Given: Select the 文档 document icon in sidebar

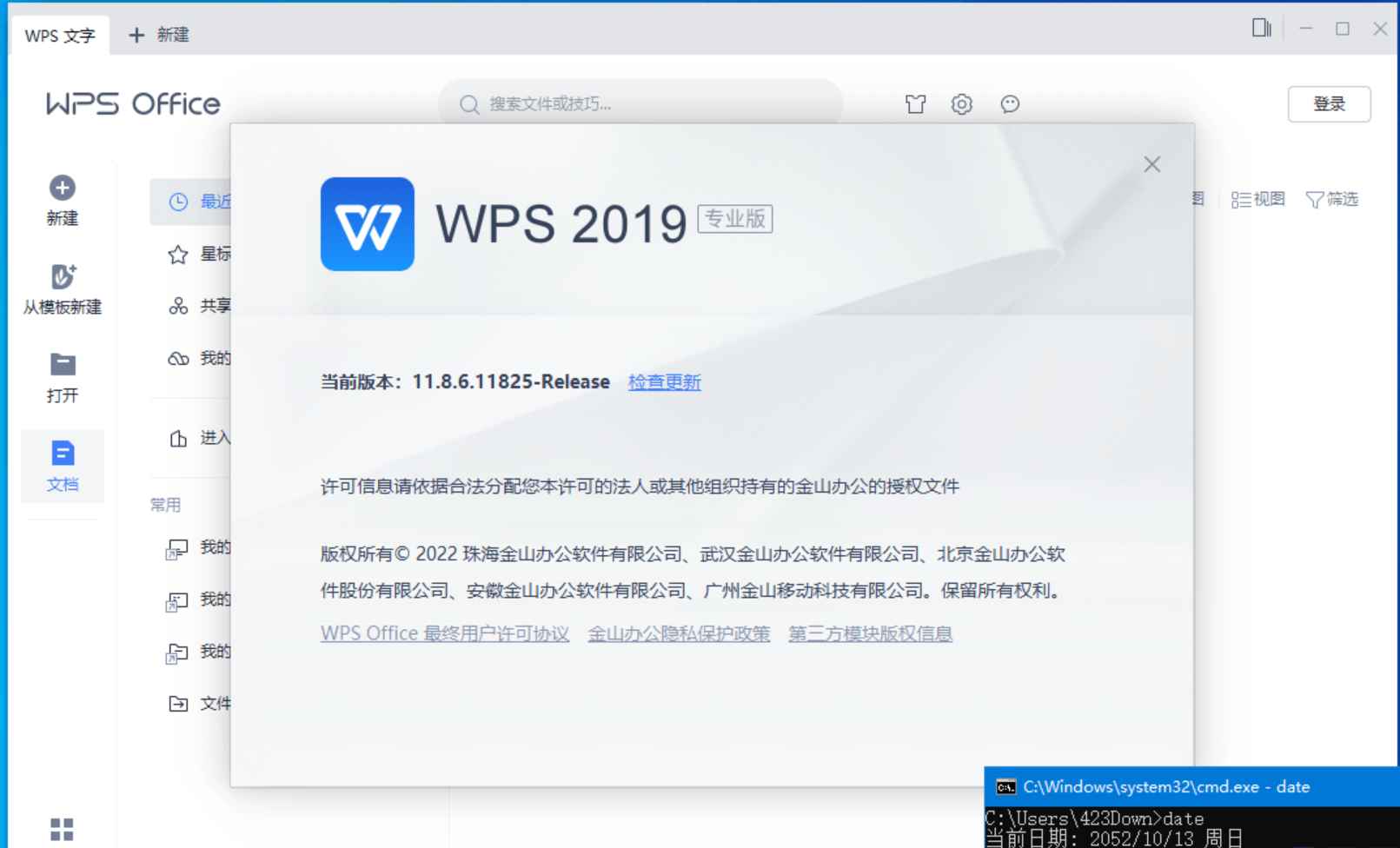Looking at the screenshot, I should tap(61, 452).
